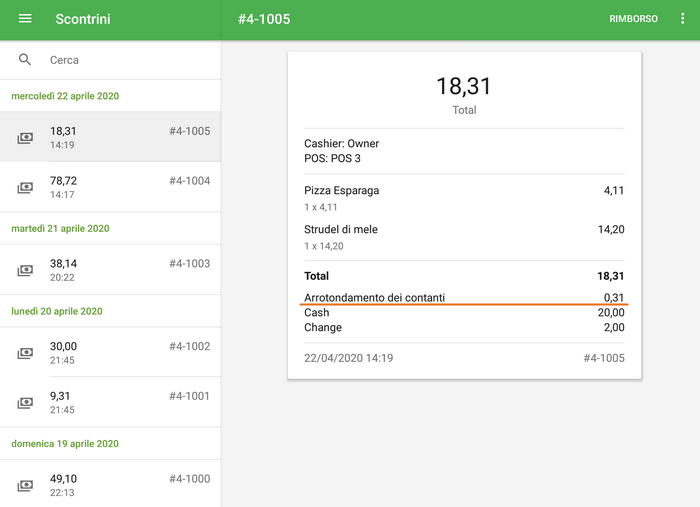
Task: Click the search magnifier icon
Action: coord(25,60)
